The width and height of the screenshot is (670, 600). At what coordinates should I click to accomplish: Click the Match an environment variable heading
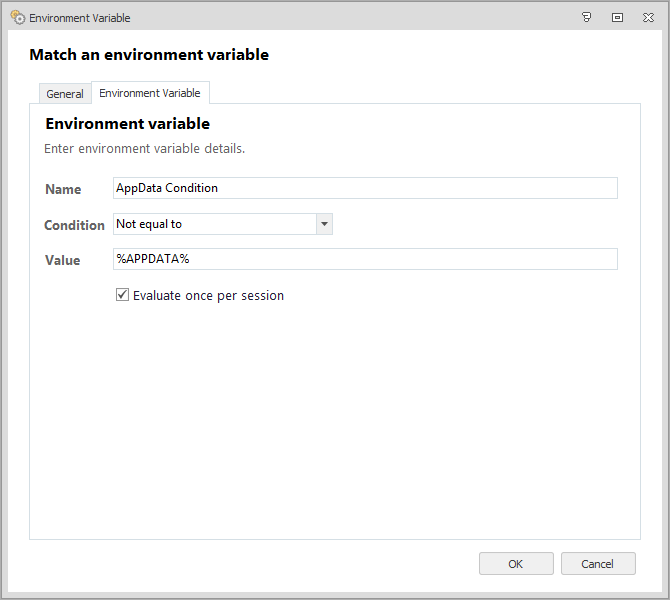point(149,55)
